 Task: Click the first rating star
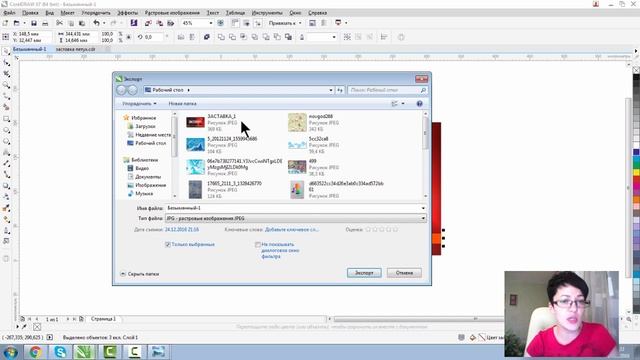[368, 230]
